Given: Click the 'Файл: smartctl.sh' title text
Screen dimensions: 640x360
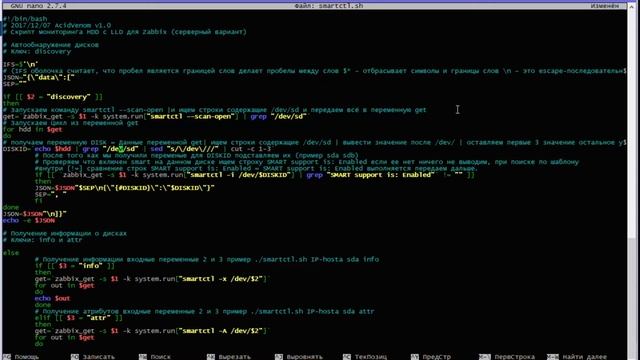Looking at the screenshot, I should coord(329,6).
